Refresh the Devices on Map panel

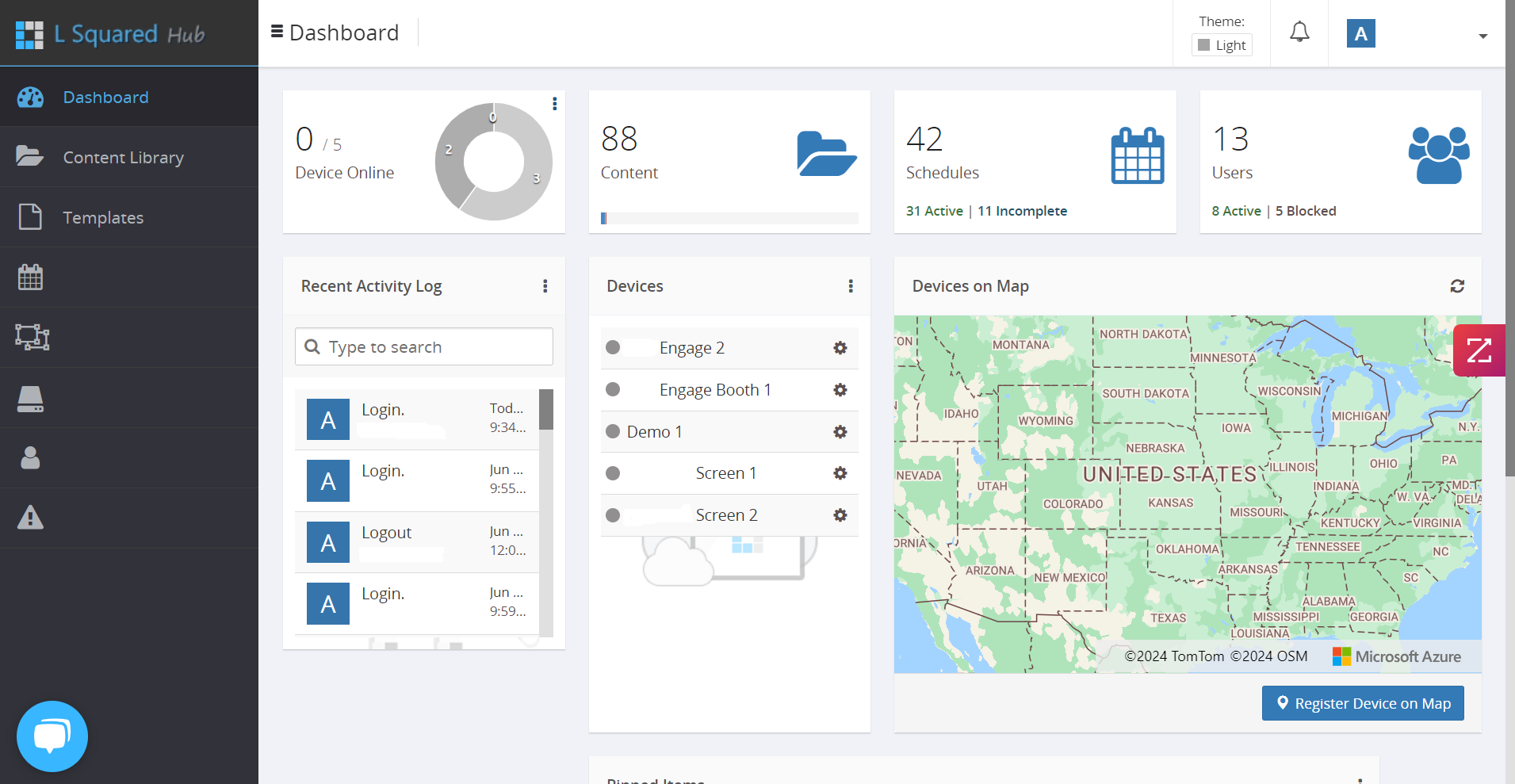(x=1457, y=286)
